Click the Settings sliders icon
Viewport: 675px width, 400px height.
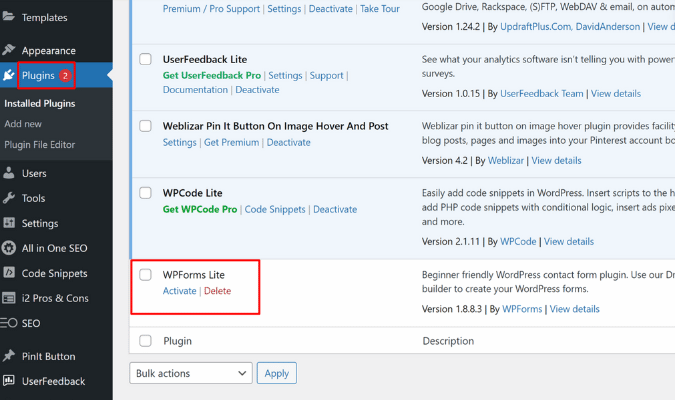[9, 223]
